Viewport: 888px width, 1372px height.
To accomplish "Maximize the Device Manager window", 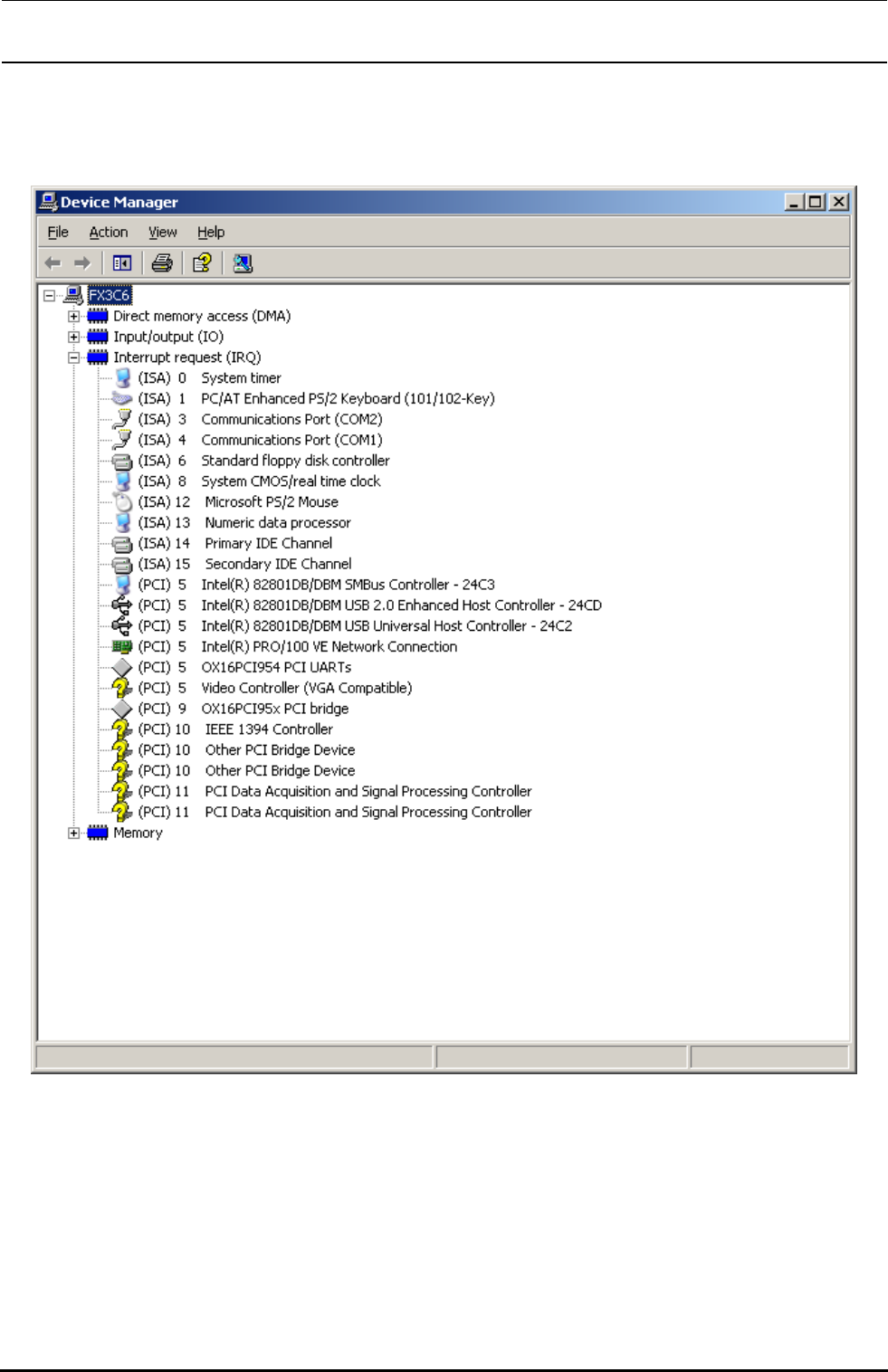I will tap(815, 202).
